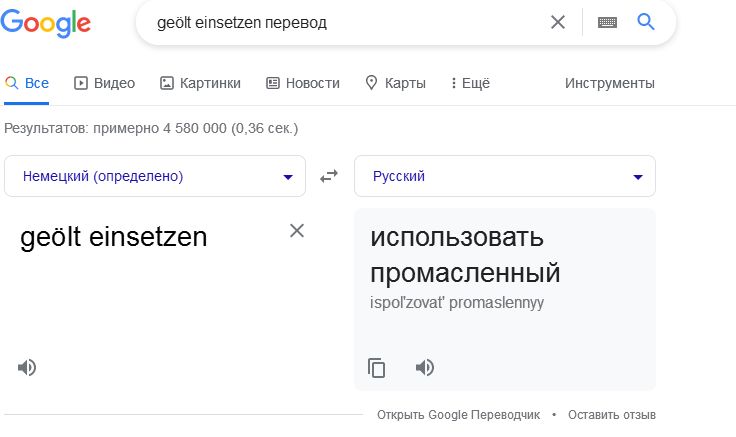Open Инструменты search tools

coord(610,83)
